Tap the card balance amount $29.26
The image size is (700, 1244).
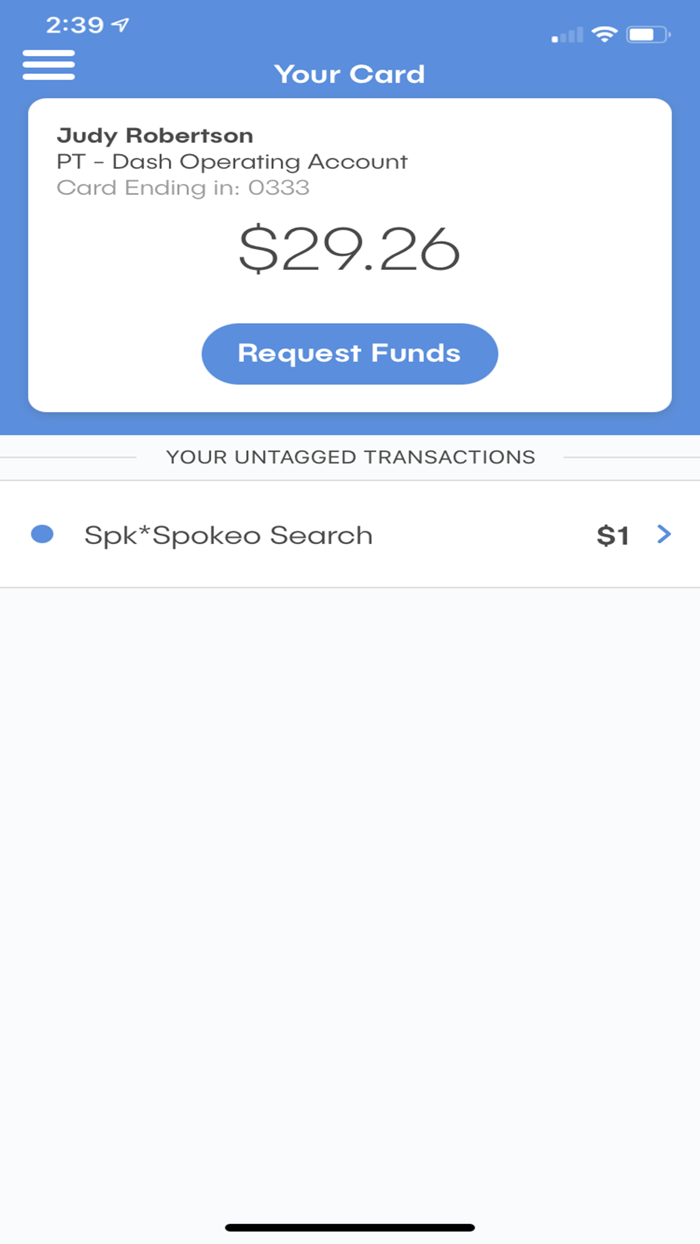point(349,250)
